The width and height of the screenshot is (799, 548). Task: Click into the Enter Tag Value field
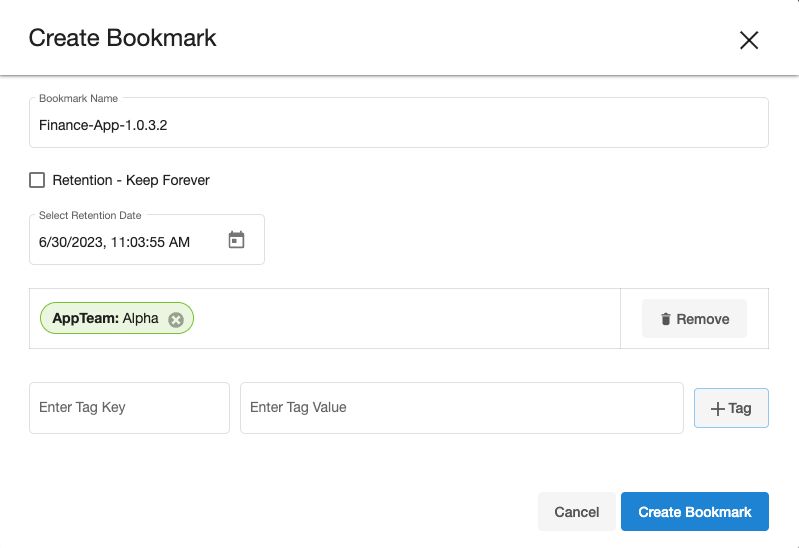(461, 408)
